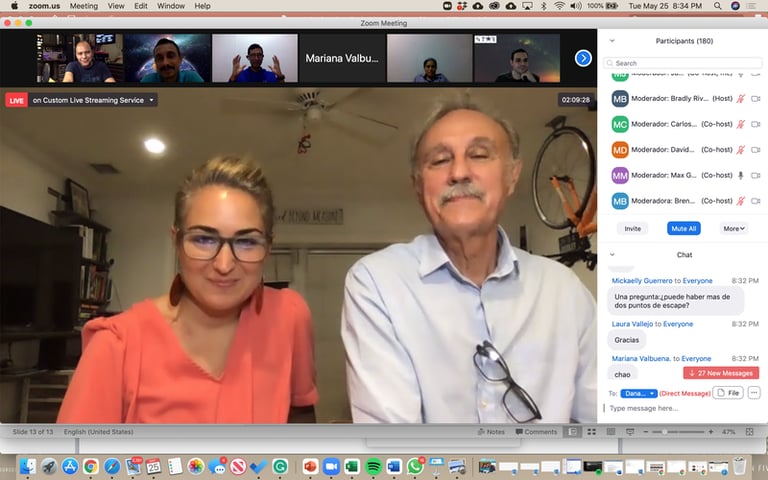Attach a file using File button
Image resolution: width=768 pixels, height=480 pixels.
[728, 393]
